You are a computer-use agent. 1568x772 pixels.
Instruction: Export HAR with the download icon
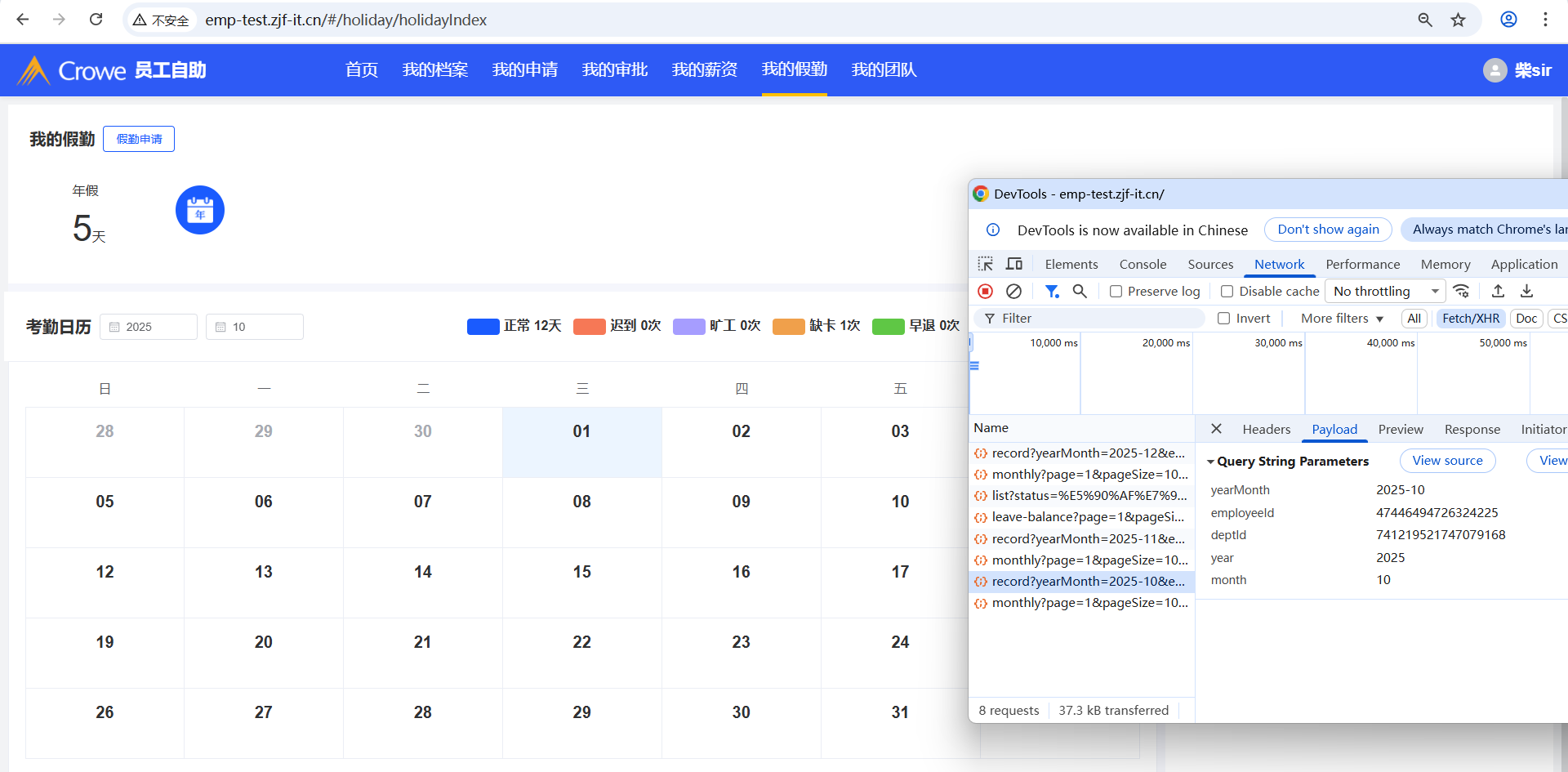tap(1526, 291)
